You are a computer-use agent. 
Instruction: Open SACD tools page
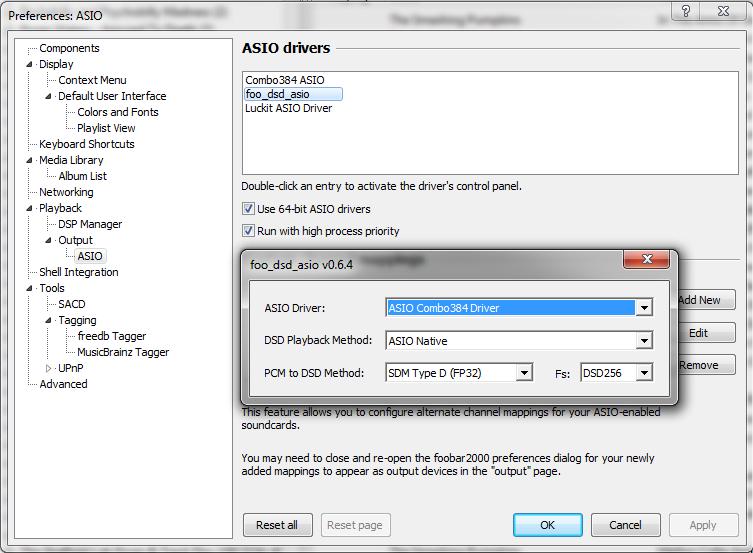point(72,304)
